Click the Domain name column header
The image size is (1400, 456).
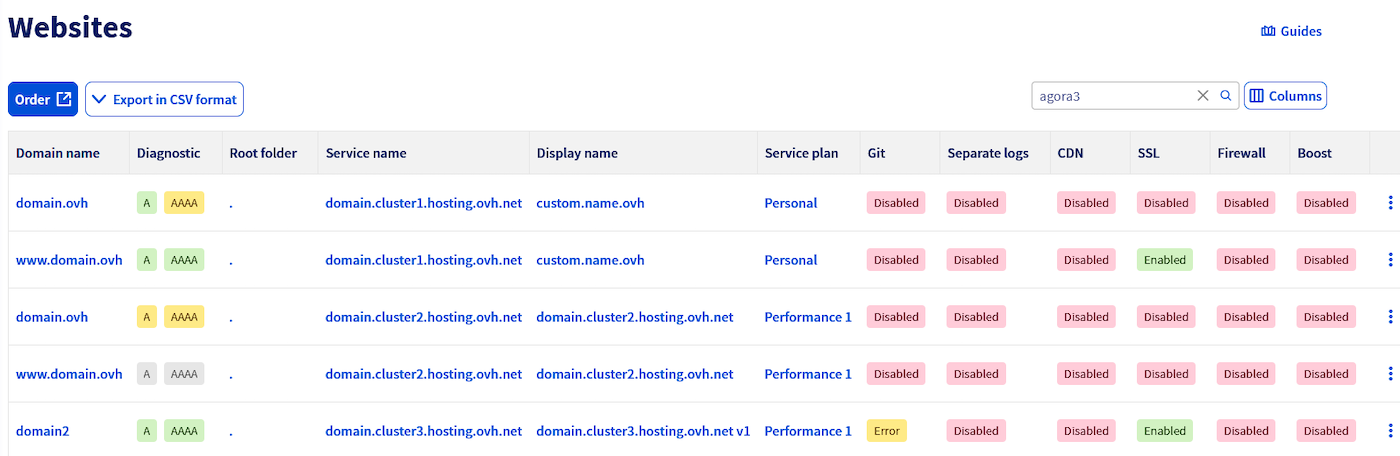click(x=58, y=153)
